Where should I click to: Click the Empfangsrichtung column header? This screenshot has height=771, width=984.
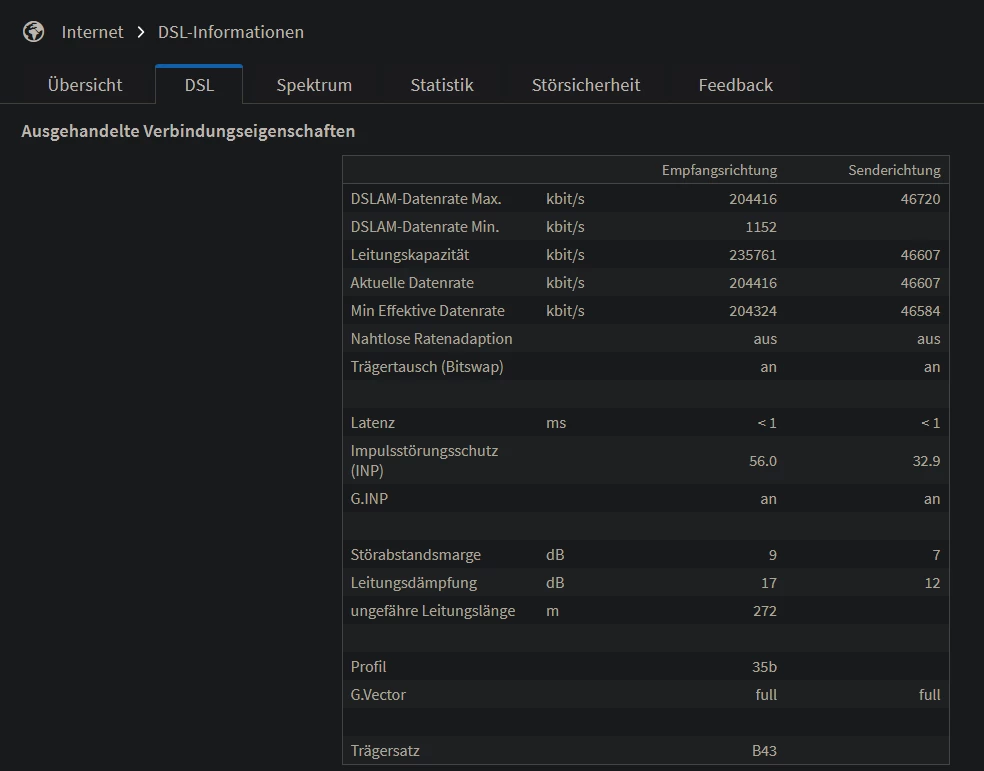pos(719,170)
